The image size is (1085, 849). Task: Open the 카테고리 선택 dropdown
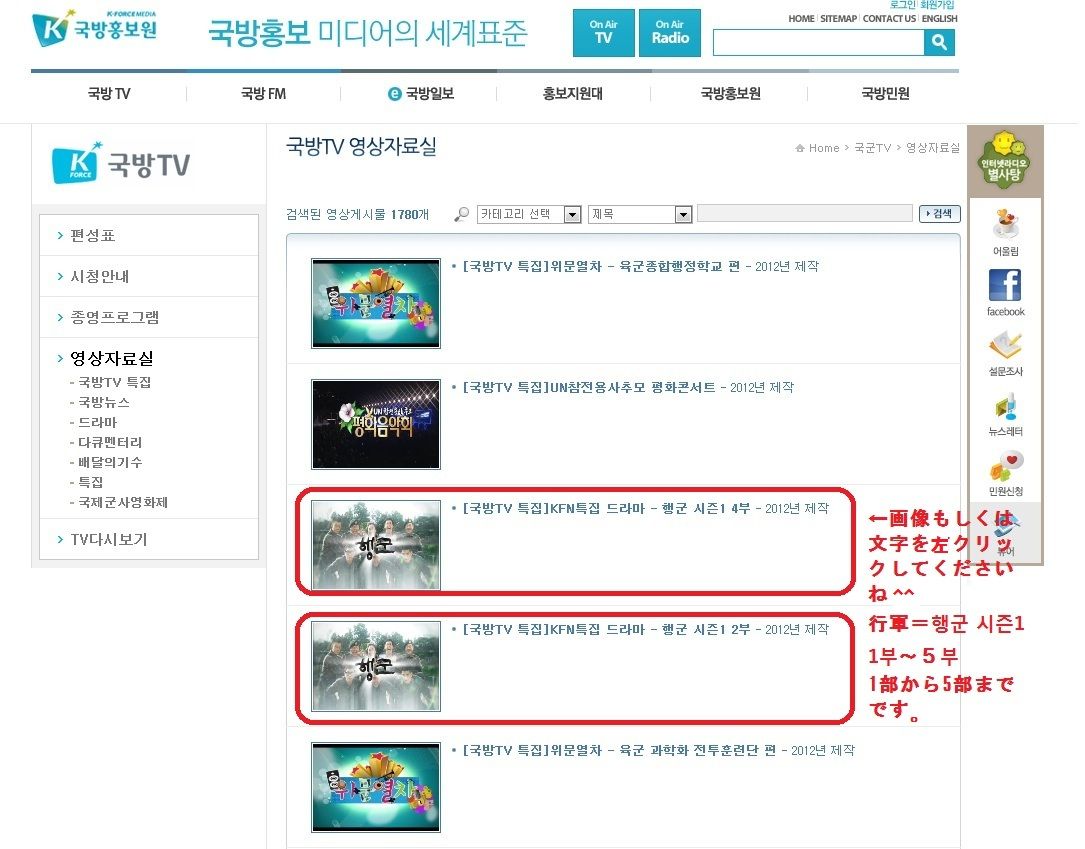point(529,214)
